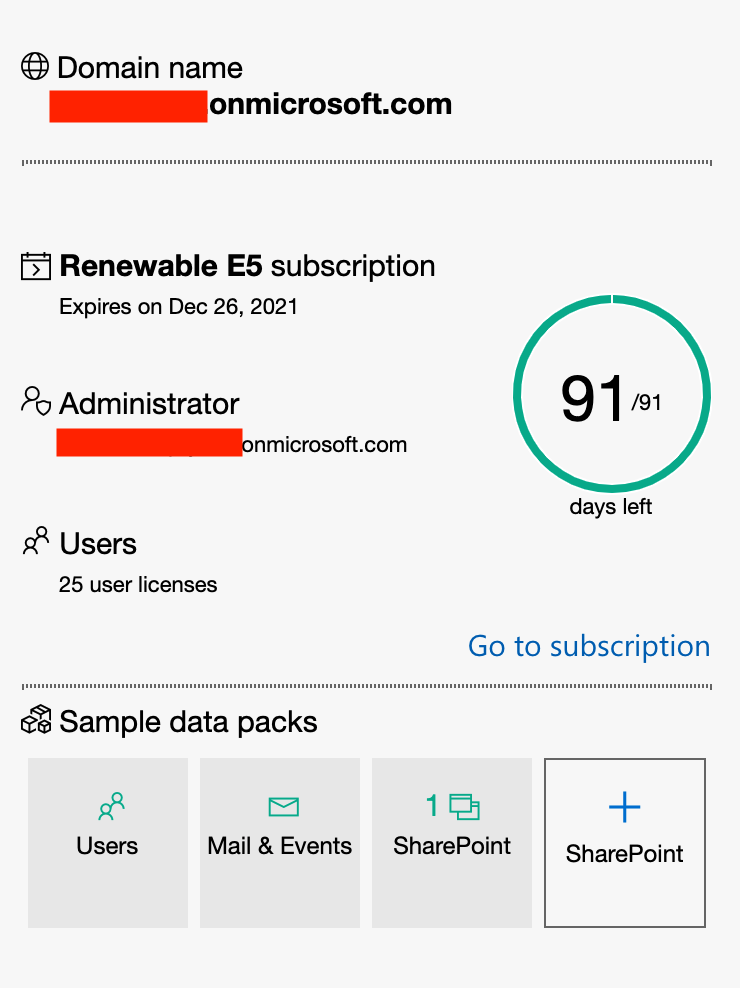Click the green SharePoint sites icon
Image resolution: width=740 pixels, height=988 pixels.
tap(465, 807)
